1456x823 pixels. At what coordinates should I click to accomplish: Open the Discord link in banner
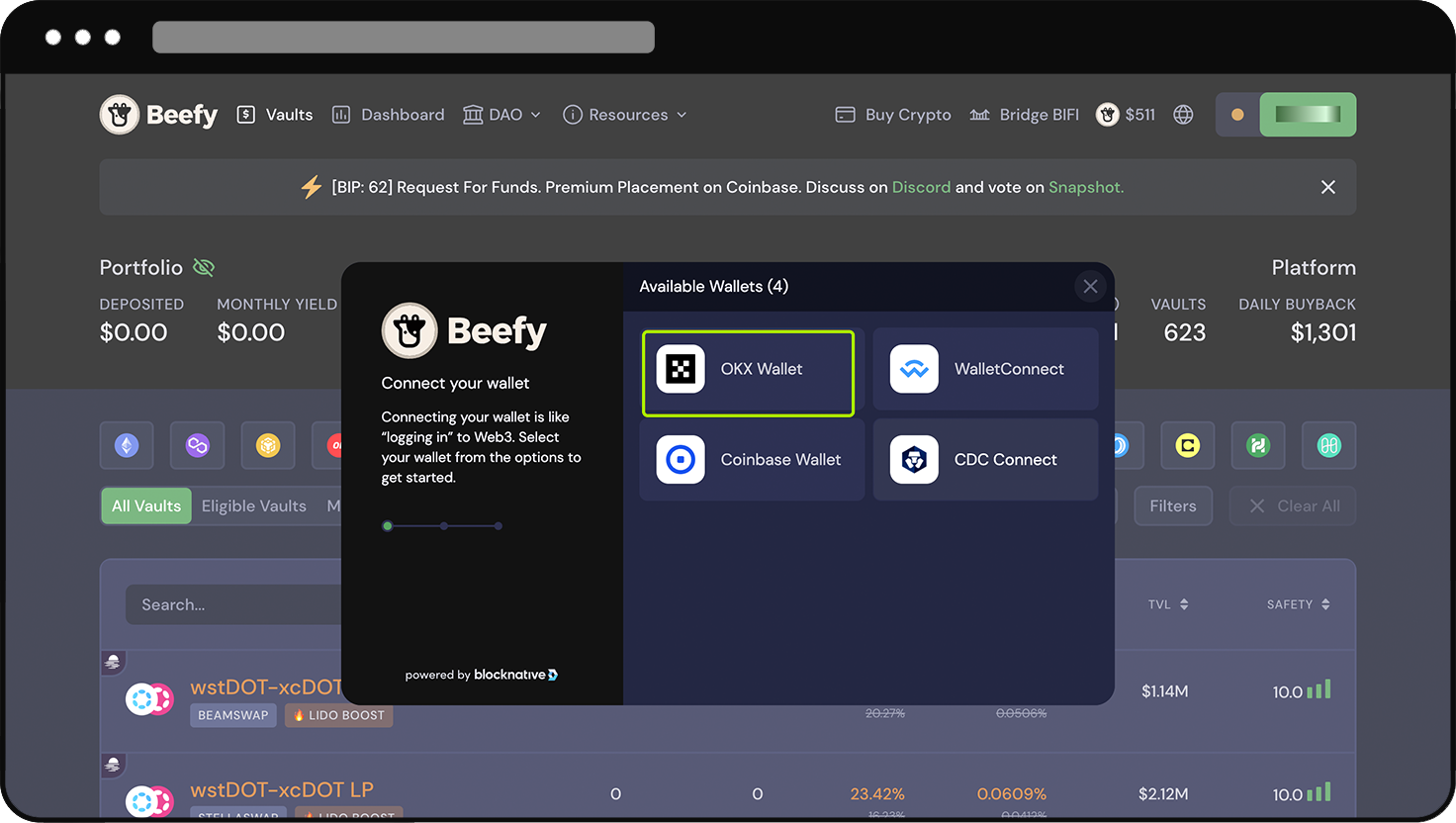coord(921,187)
